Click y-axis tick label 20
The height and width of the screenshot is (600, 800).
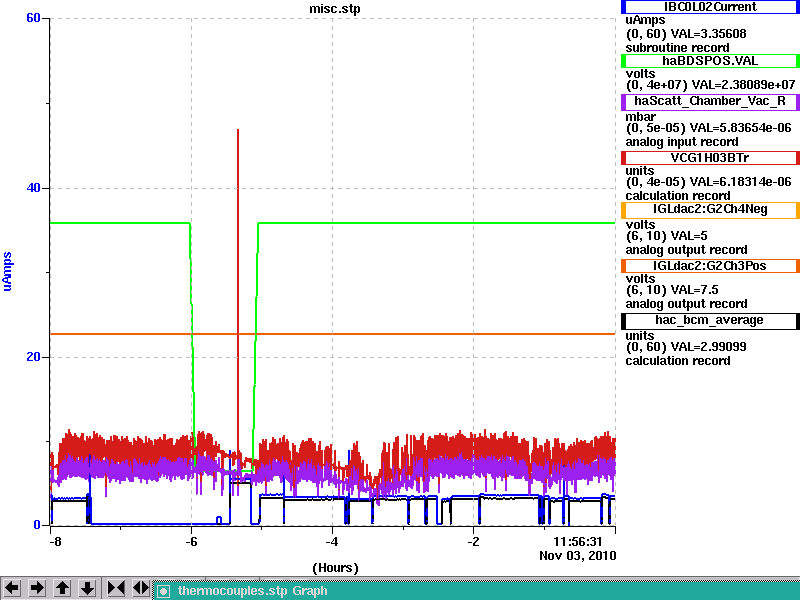coord(33,357)
